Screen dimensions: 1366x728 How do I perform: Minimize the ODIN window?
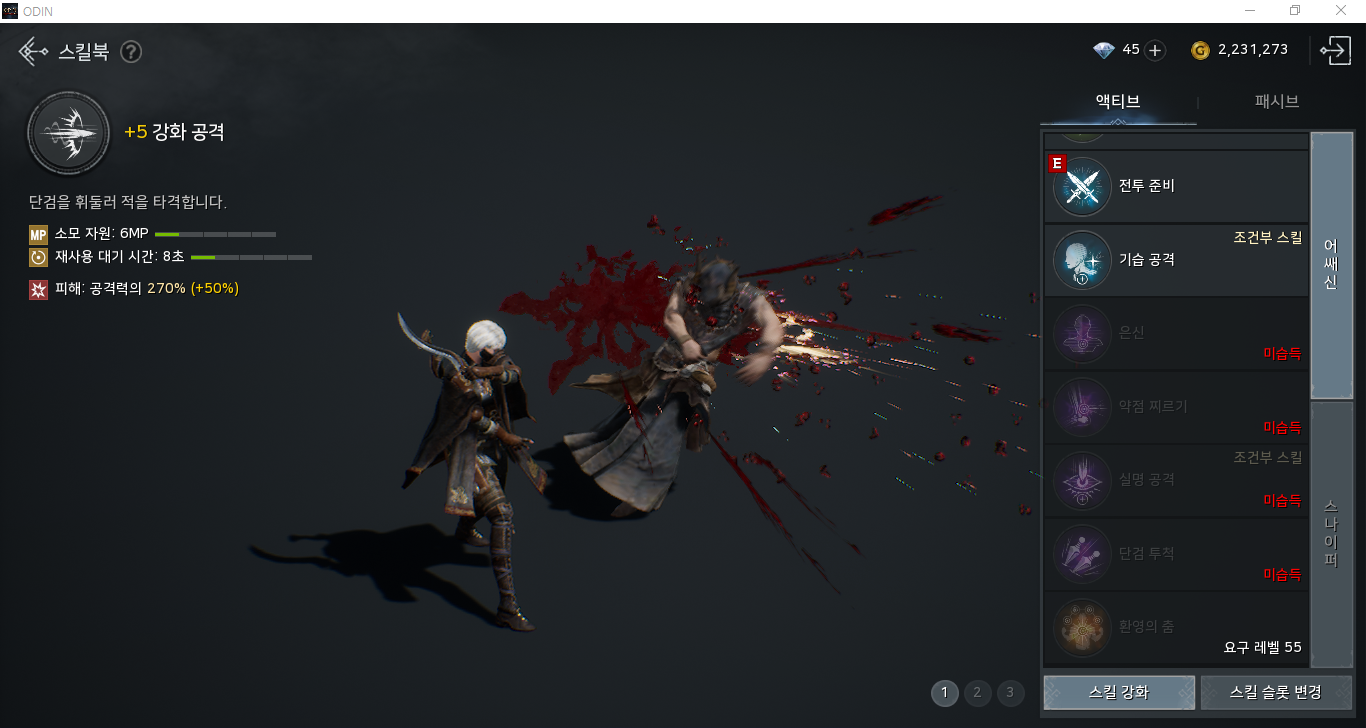(x=1250, y=10)
